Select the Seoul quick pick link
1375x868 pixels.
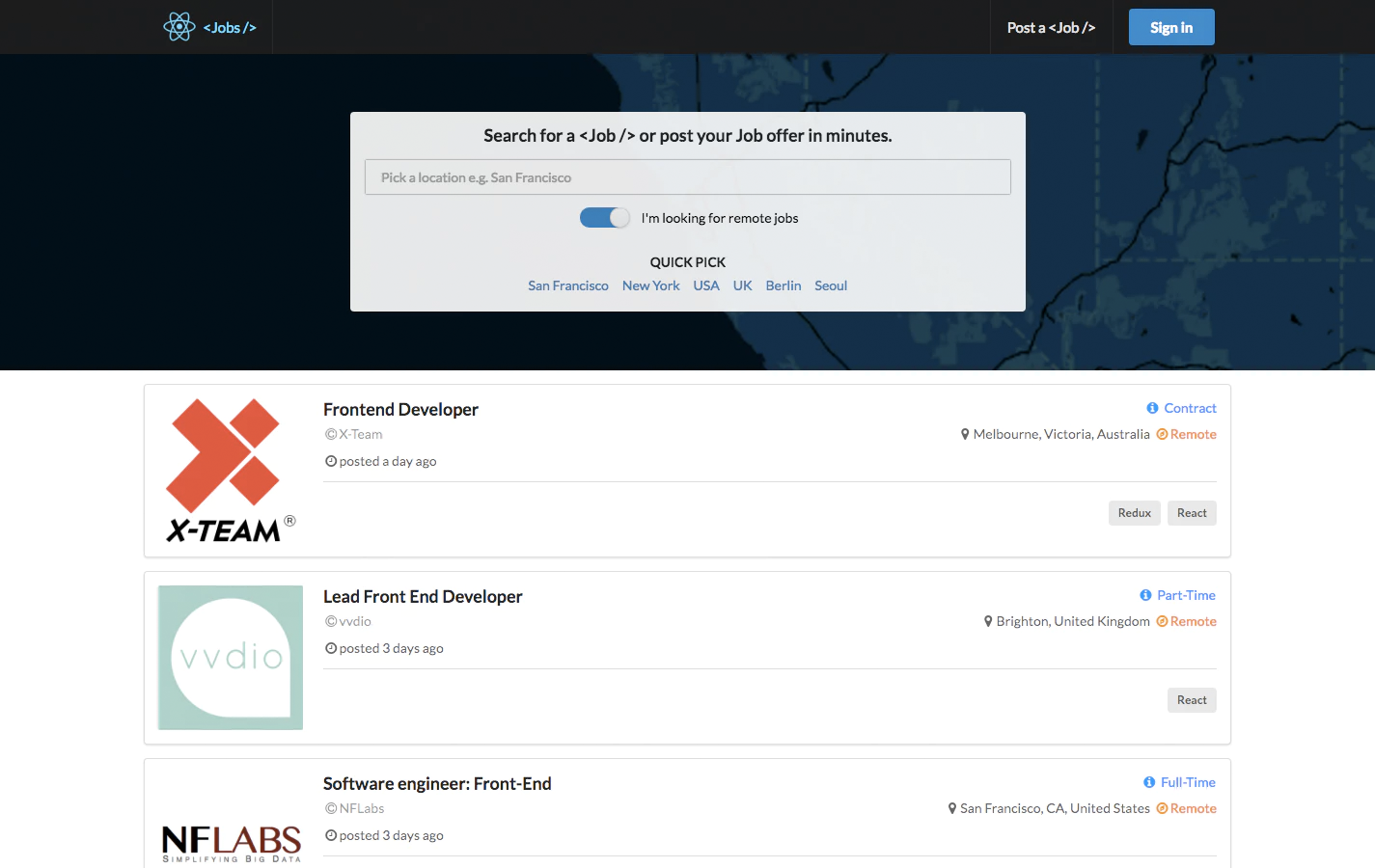click(830, 285)
